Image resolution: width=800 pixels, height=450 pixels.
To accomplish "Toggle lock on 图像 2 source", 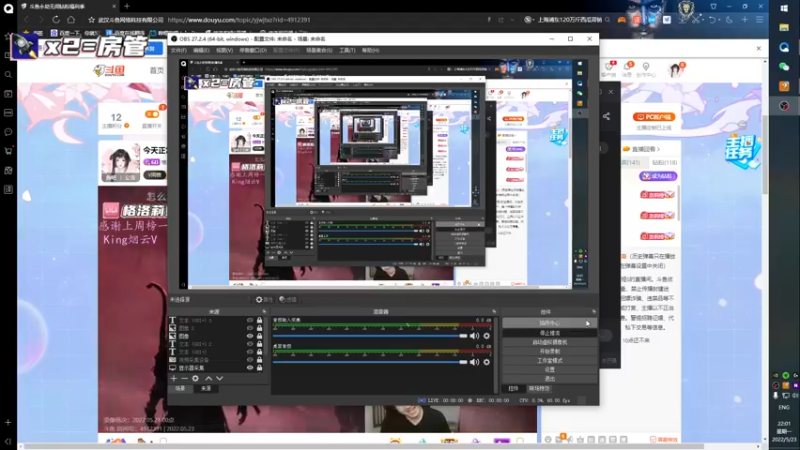I will point(259,328).
